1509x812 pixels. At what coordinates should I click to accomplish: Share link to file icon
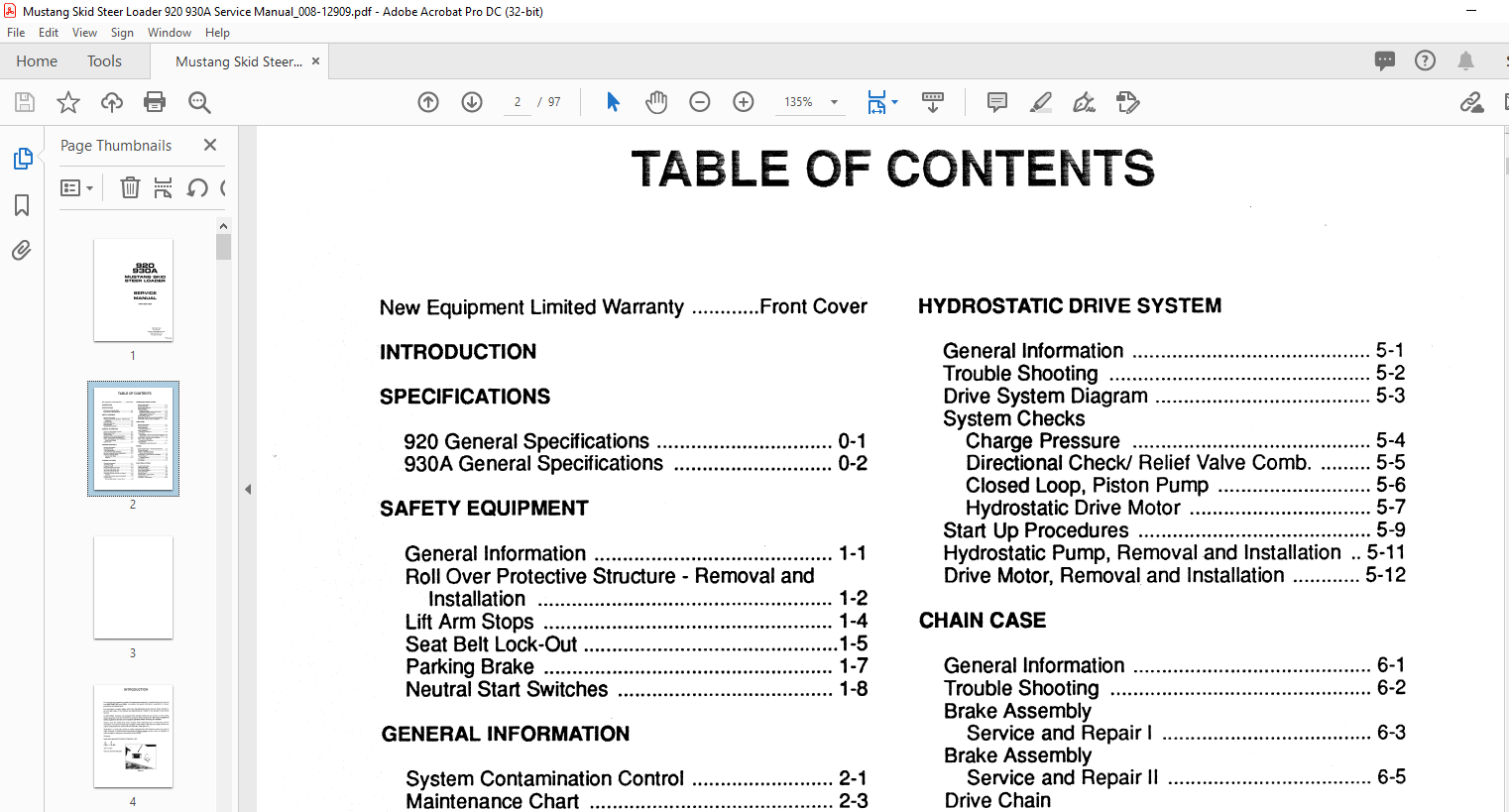point(1472,102)
